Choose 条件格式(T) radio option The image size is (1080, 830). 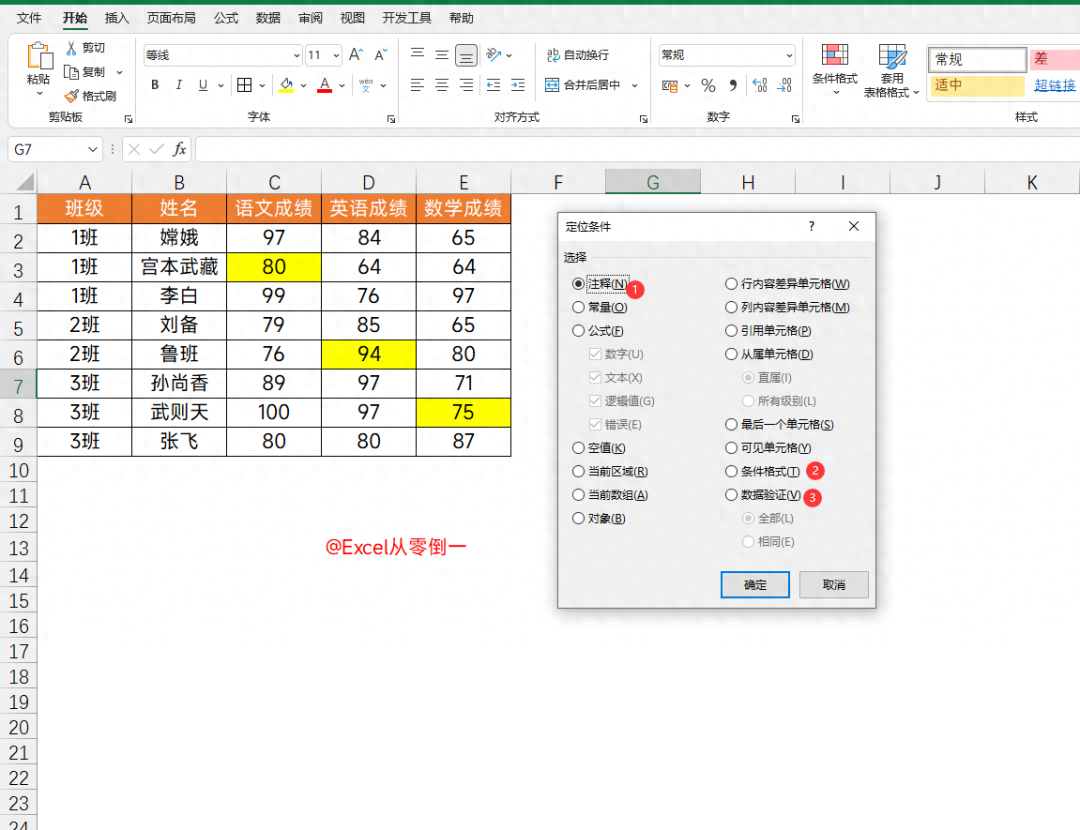click(x=731, y=471)
